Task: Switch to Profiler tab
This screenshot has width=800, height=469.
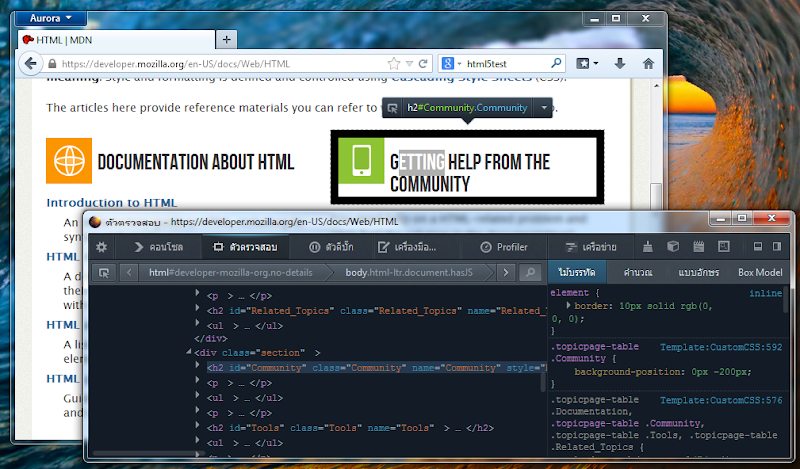Action: [504, 247]
